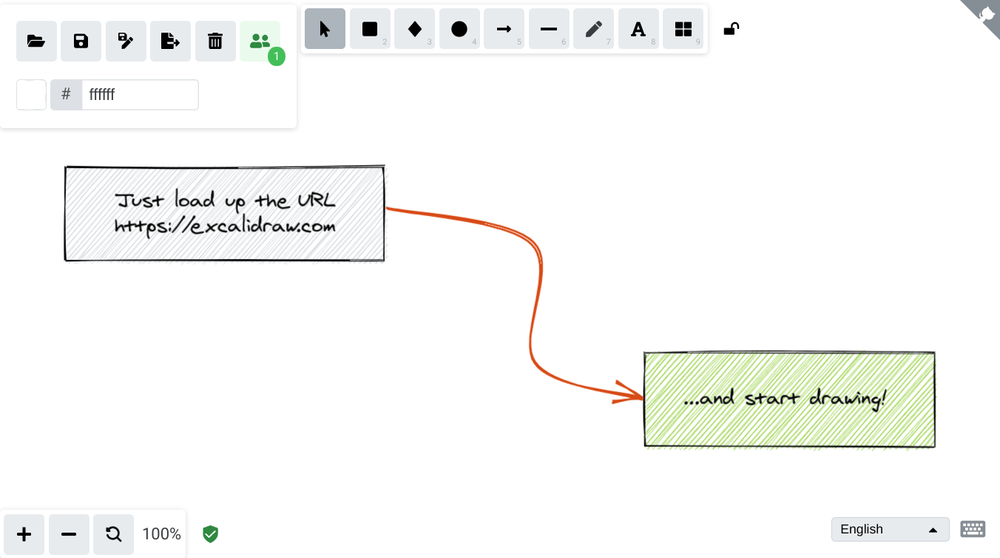The image size is (1000, 558).
Task: Select the Ellipse tool
Action: click(x=459, y=29)
